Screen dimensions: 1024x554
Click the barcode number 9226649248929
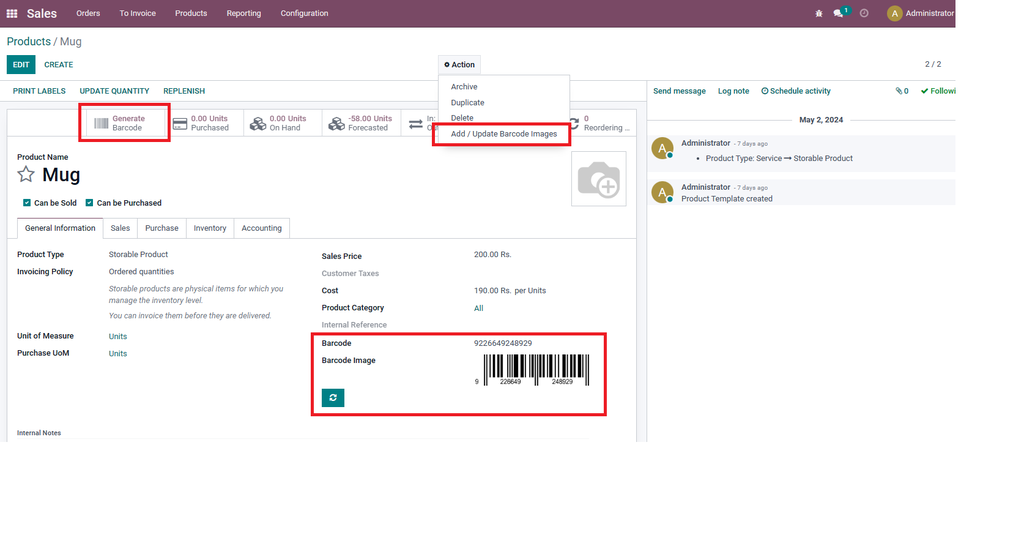tap(503, 343)
